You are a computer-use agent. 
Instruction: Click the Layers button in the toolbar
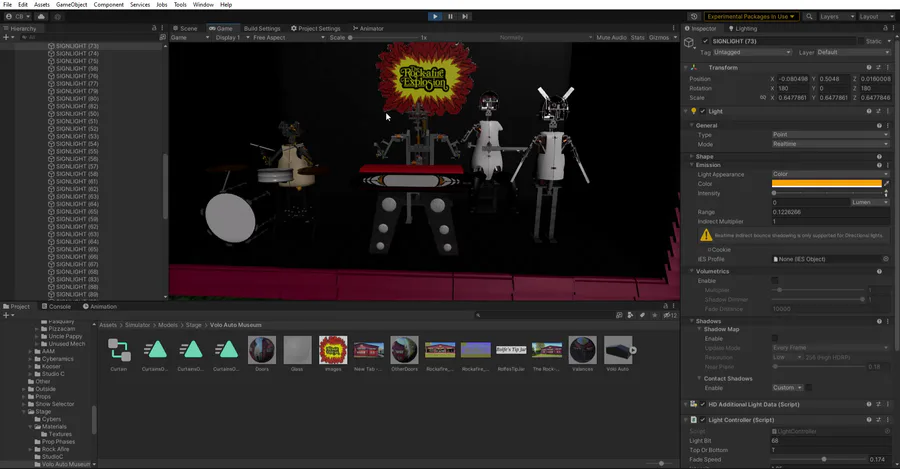pyautogui.click(x=837, y=17)
